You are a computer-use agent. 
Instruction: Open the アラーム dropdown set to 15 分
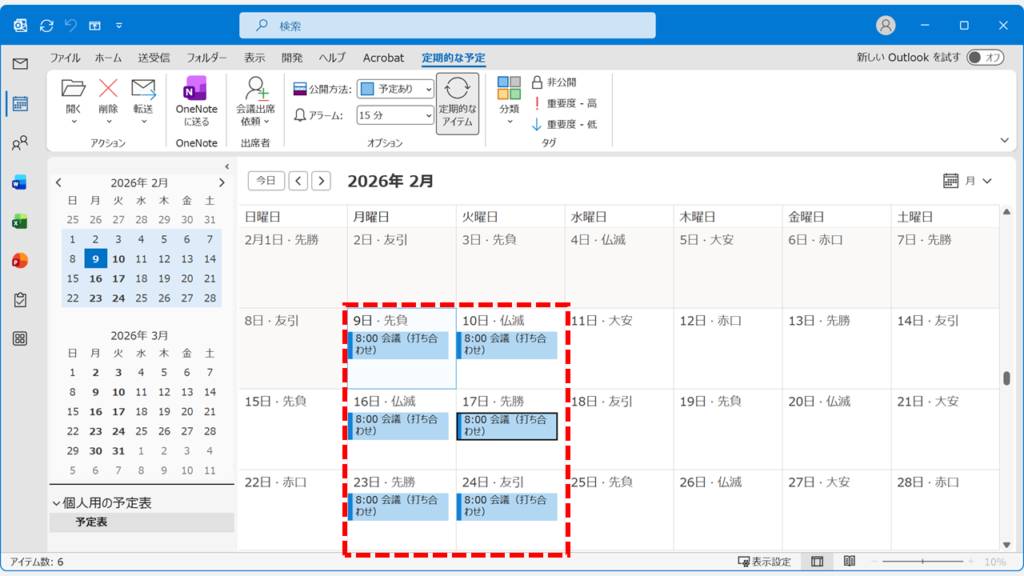pos(396,114)
